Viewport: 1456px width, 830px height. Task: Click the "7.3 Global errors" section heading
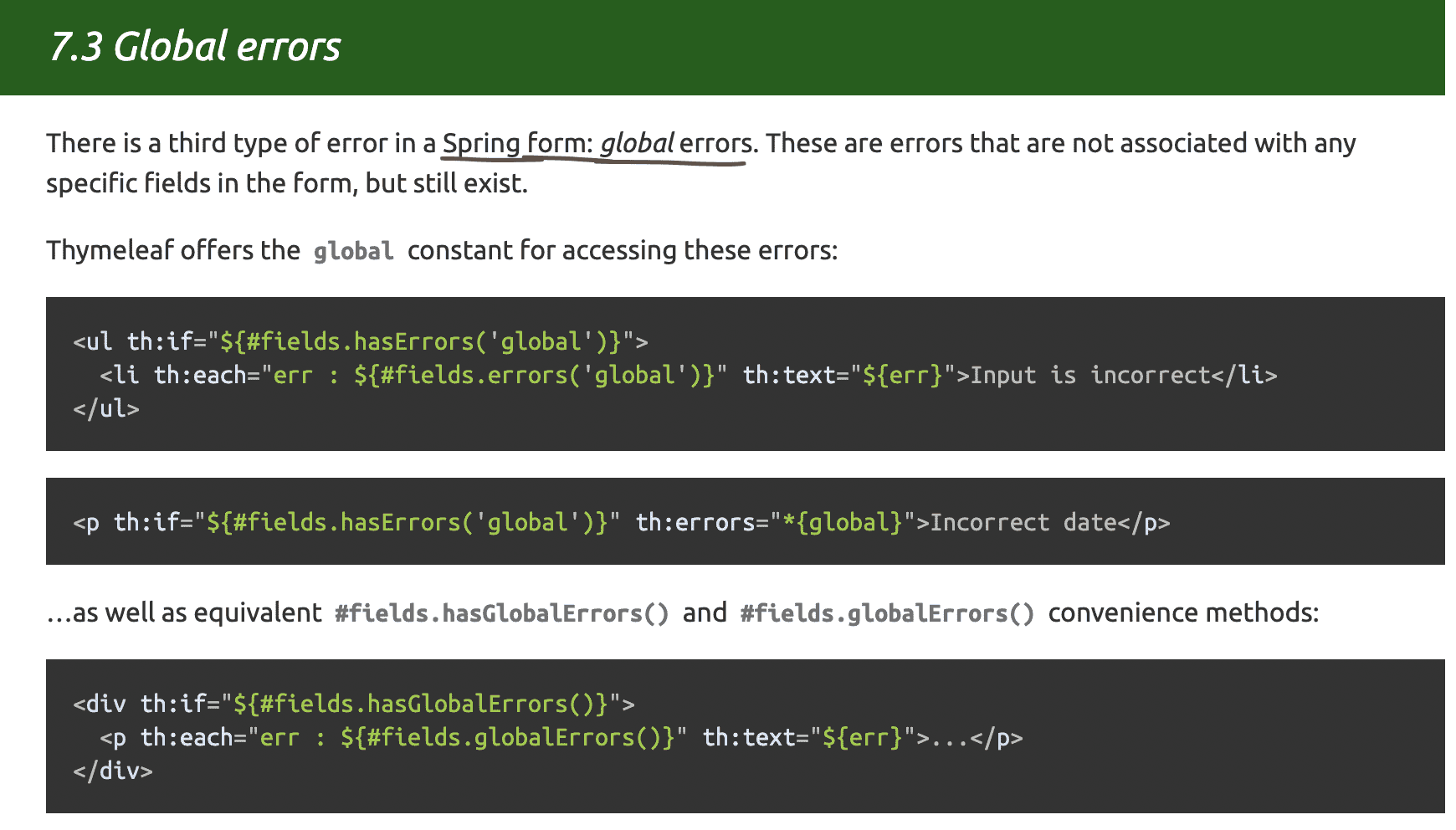pyautogui.click(x=195, y=47)
